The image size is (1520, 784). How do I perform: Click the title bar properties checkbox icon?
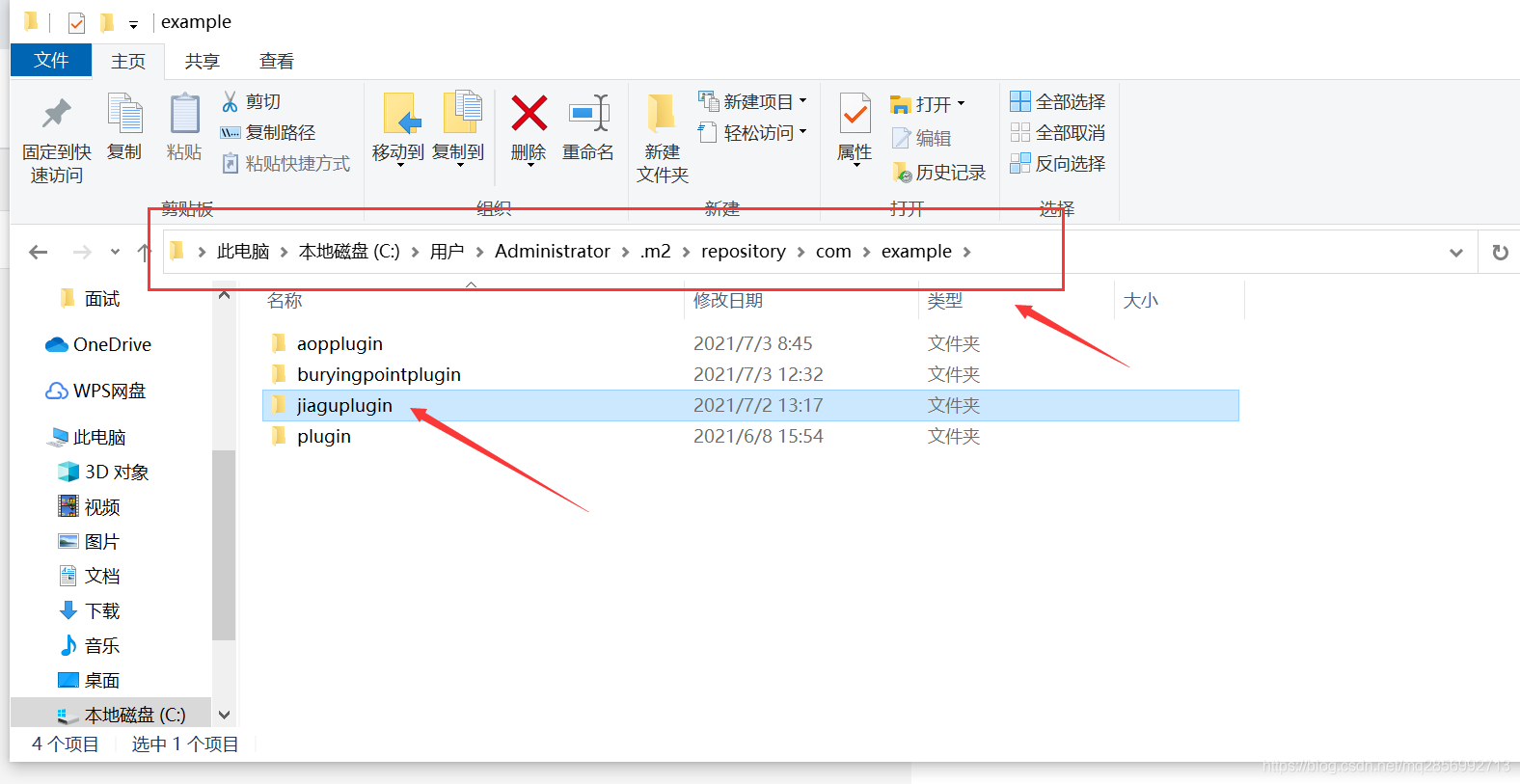point(76,22)
